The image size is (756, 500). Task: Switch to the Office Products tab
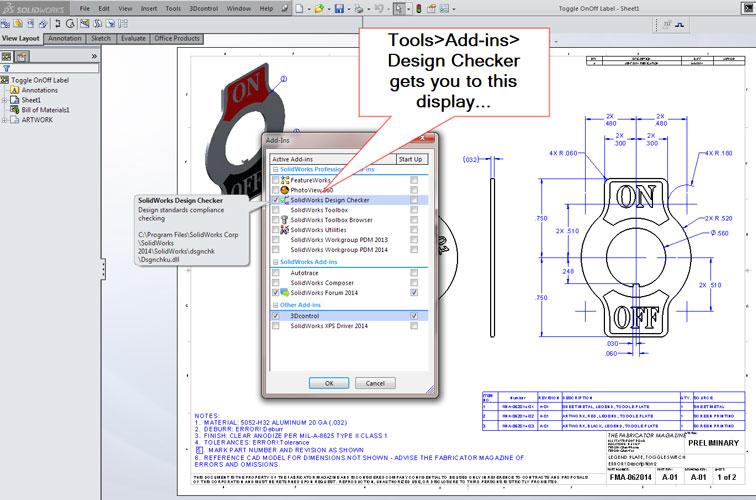pyautogui.click(x=176, y=38)
